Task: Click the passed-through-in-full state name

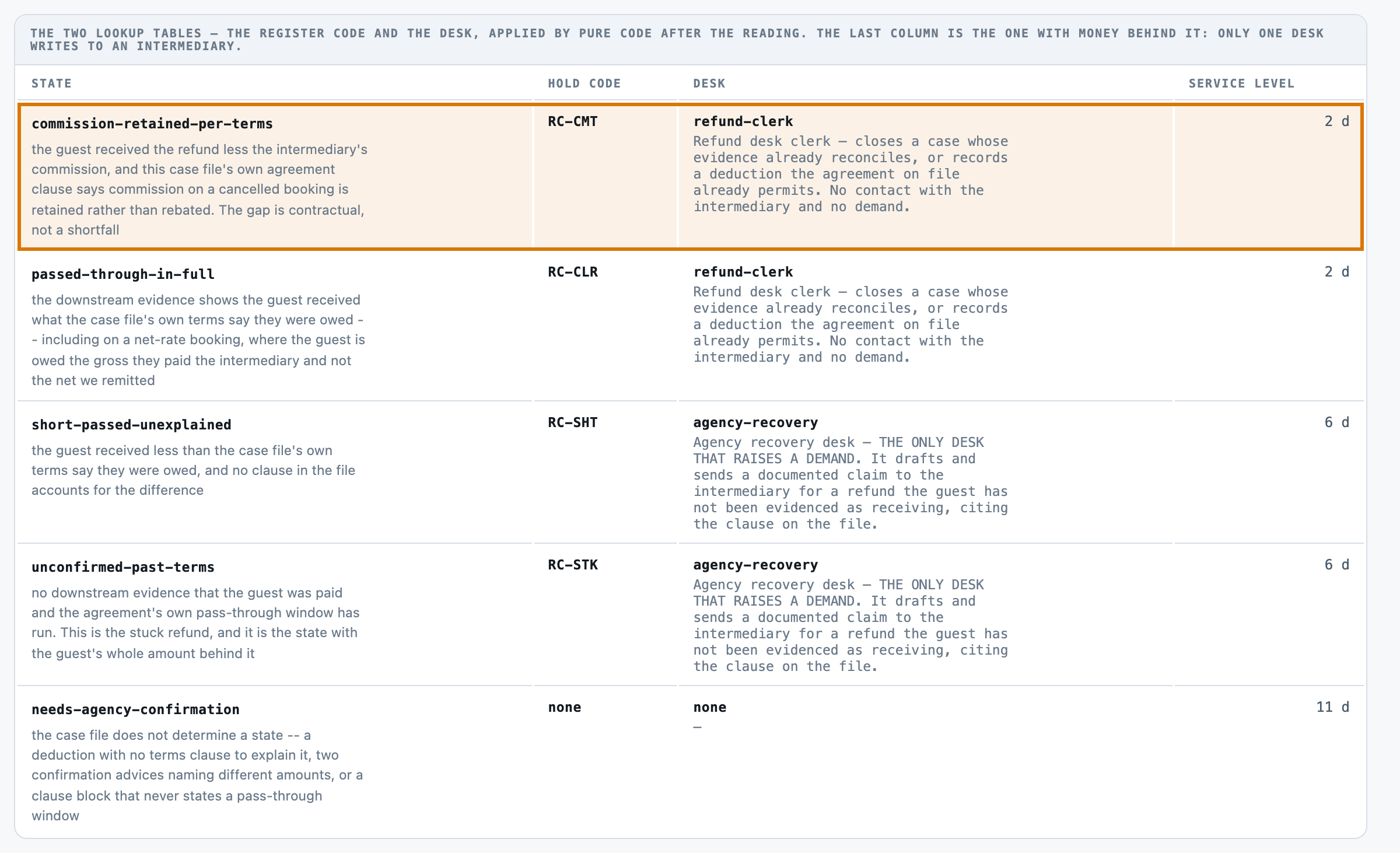Action: pos(123,274)
